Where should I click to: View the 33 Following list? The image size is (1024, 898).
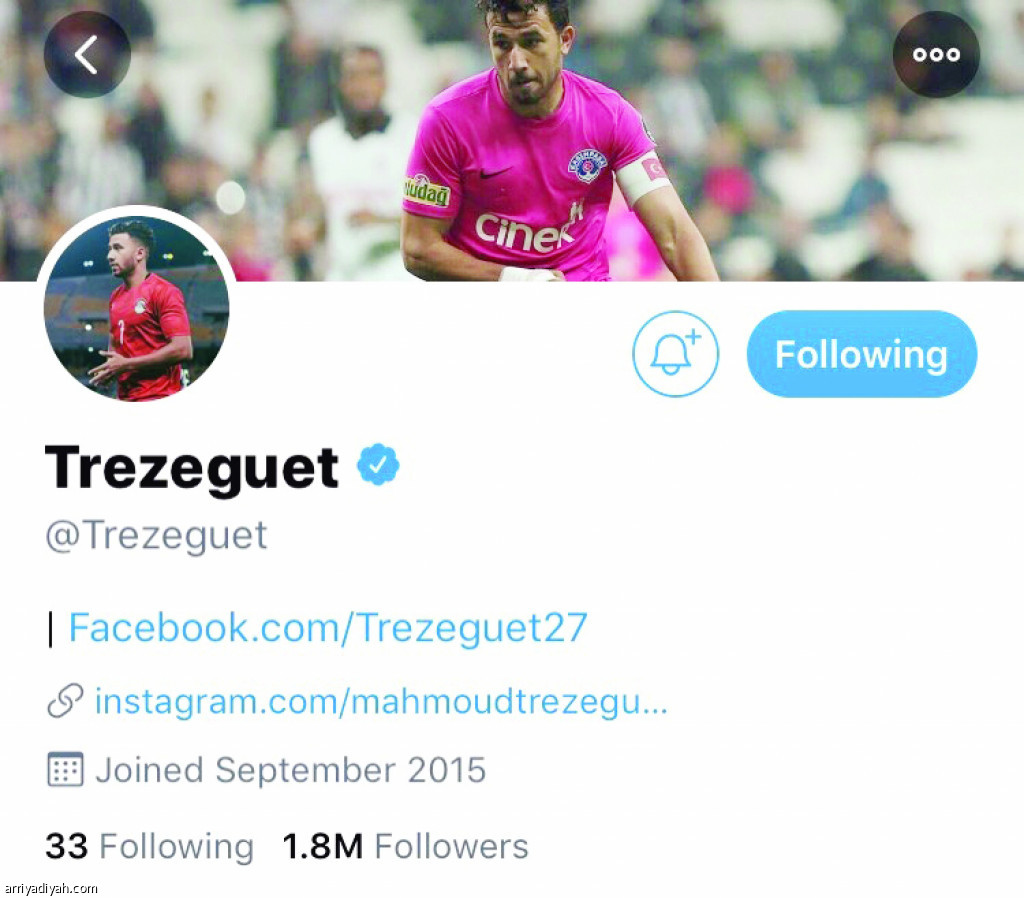point(150,846)
